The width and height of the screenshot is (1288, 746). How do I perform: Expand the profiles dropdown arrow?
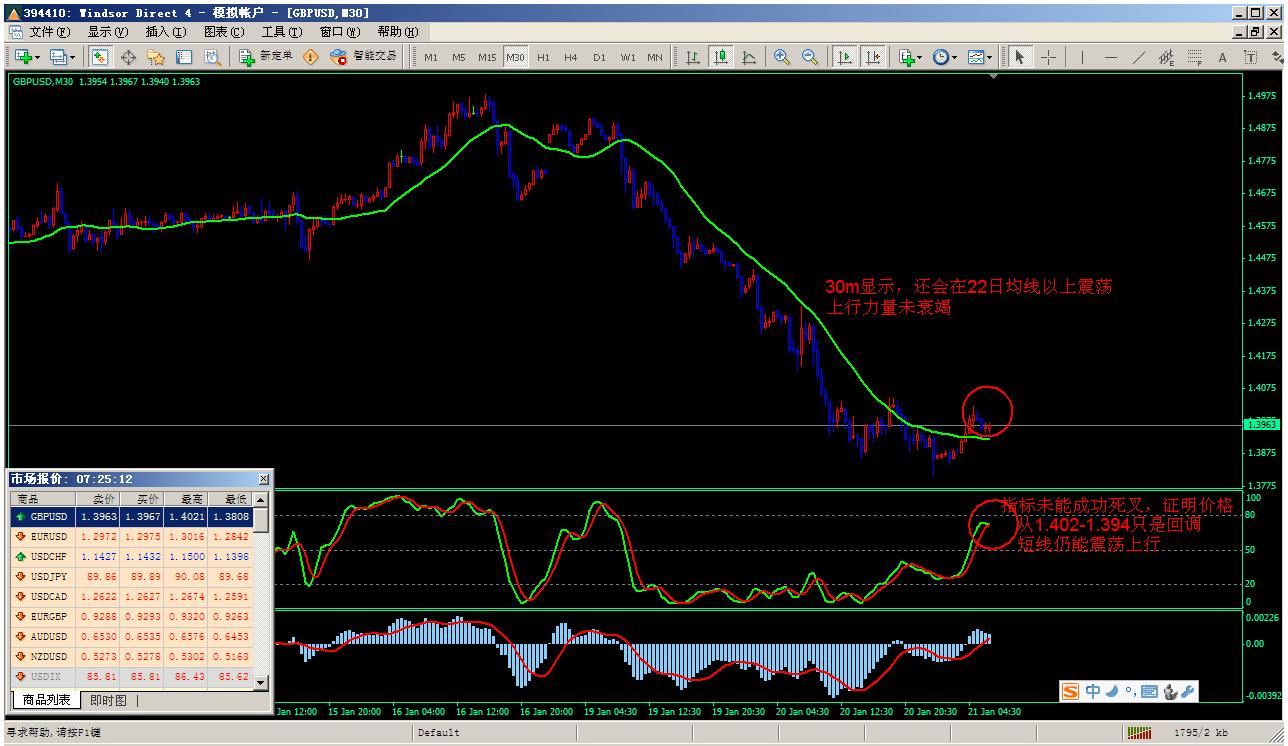(70, 57)
